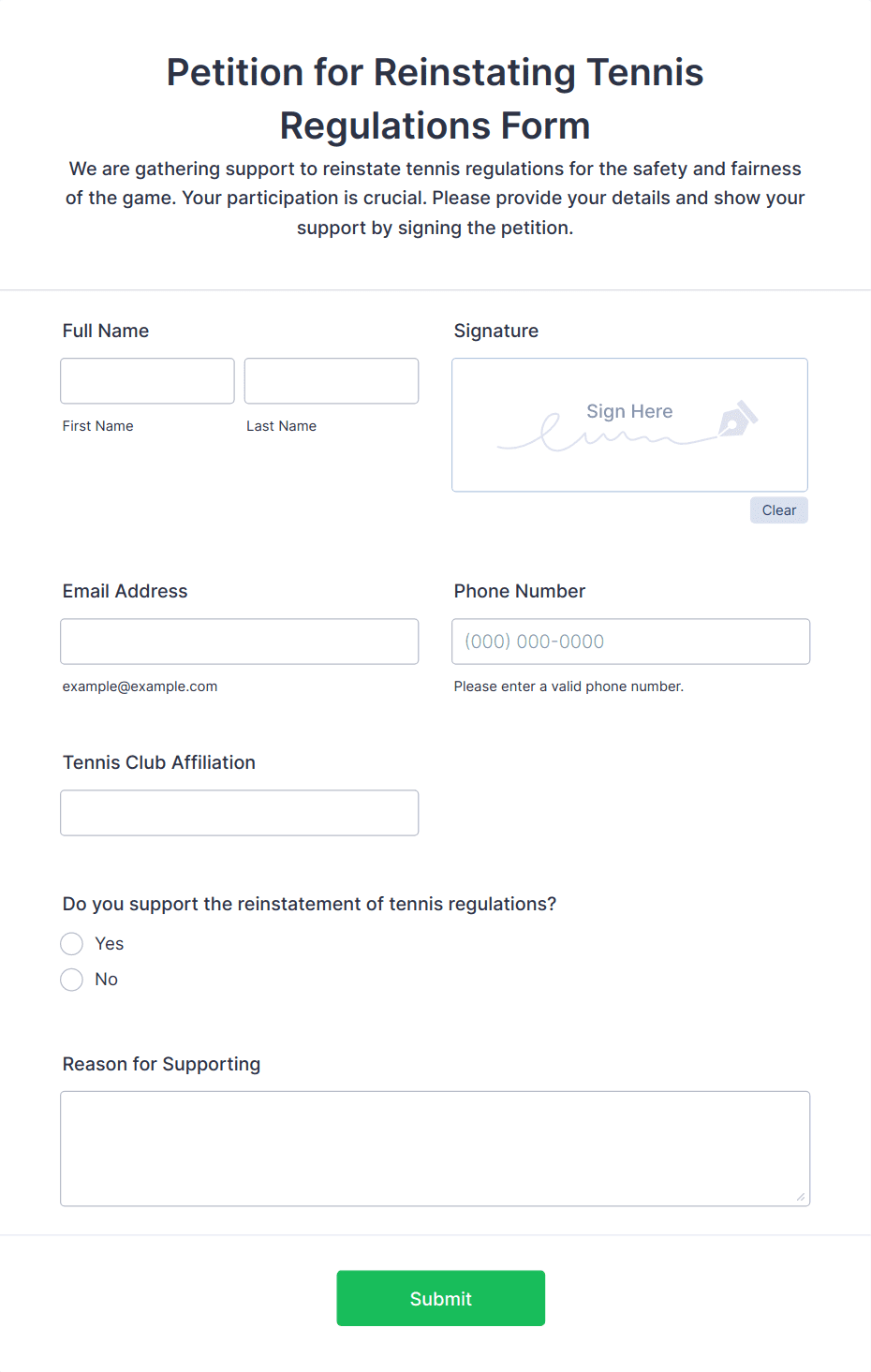The width and height of the screenshot is (871, 1372).
Task: Focus the Email Address field
Action: (x=240, y=642)
